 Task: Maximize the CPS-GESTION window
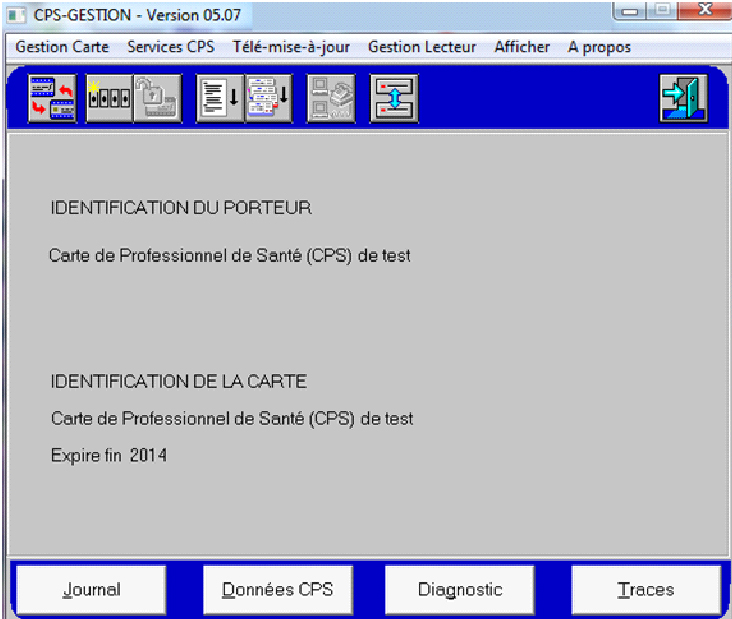tap(662, 11)
